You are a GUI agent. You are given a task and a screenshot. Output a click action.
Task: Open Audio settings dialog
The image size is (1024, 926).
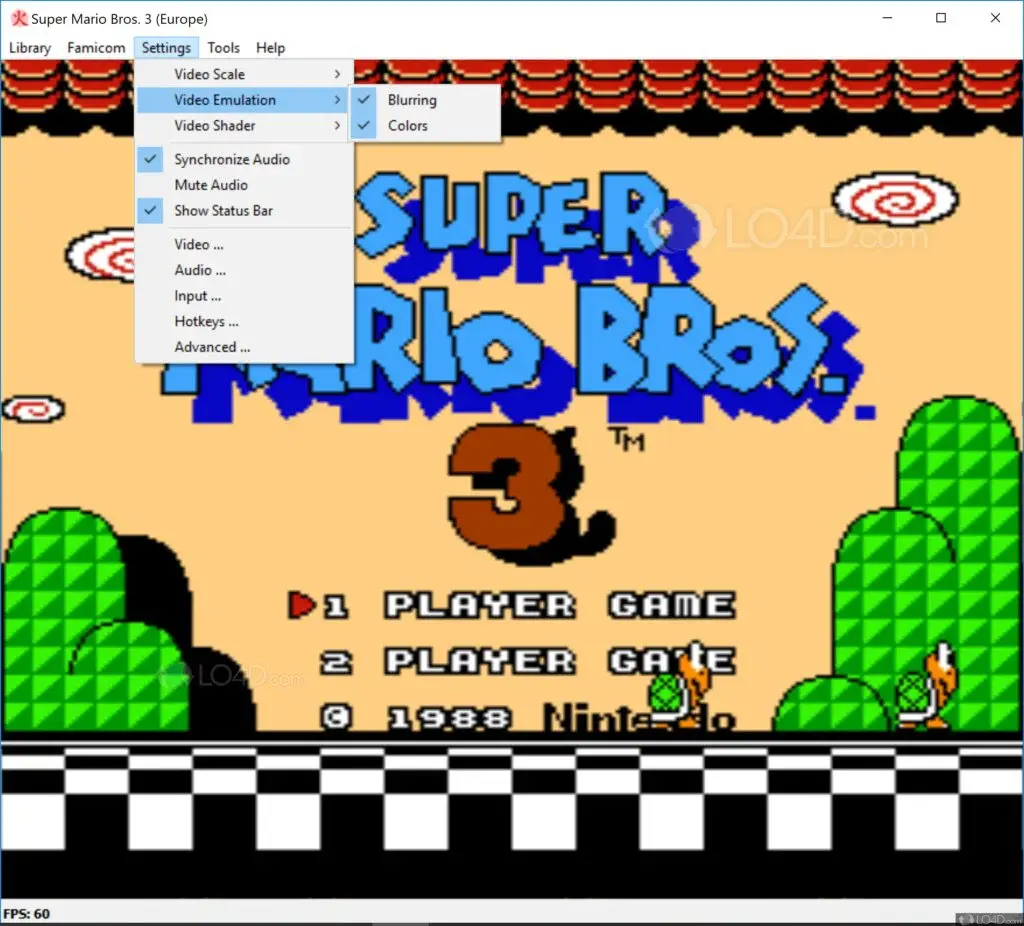pos(245,270)
